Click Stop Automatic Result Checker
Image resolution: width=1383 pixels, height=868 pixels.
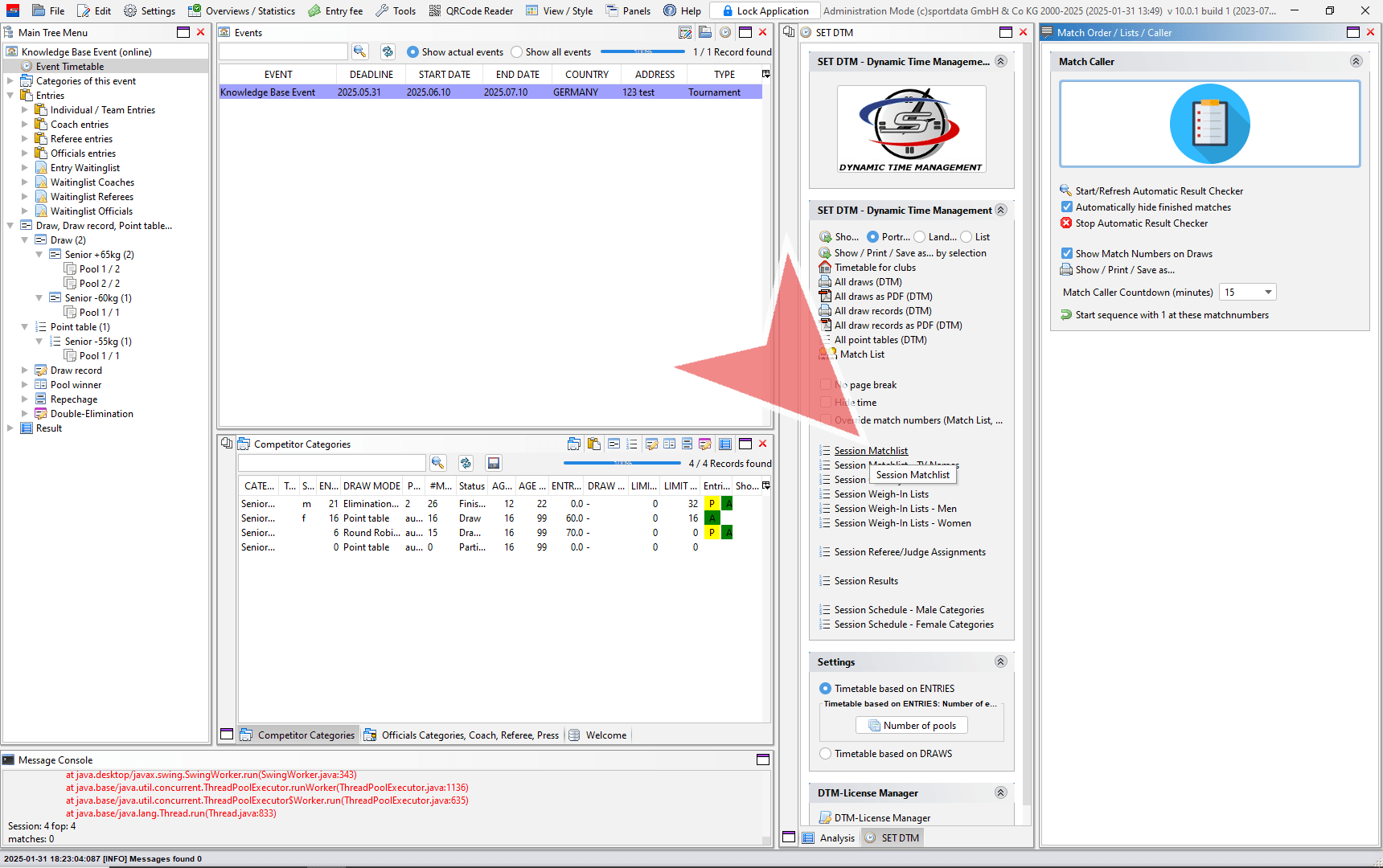point(1141,223)
